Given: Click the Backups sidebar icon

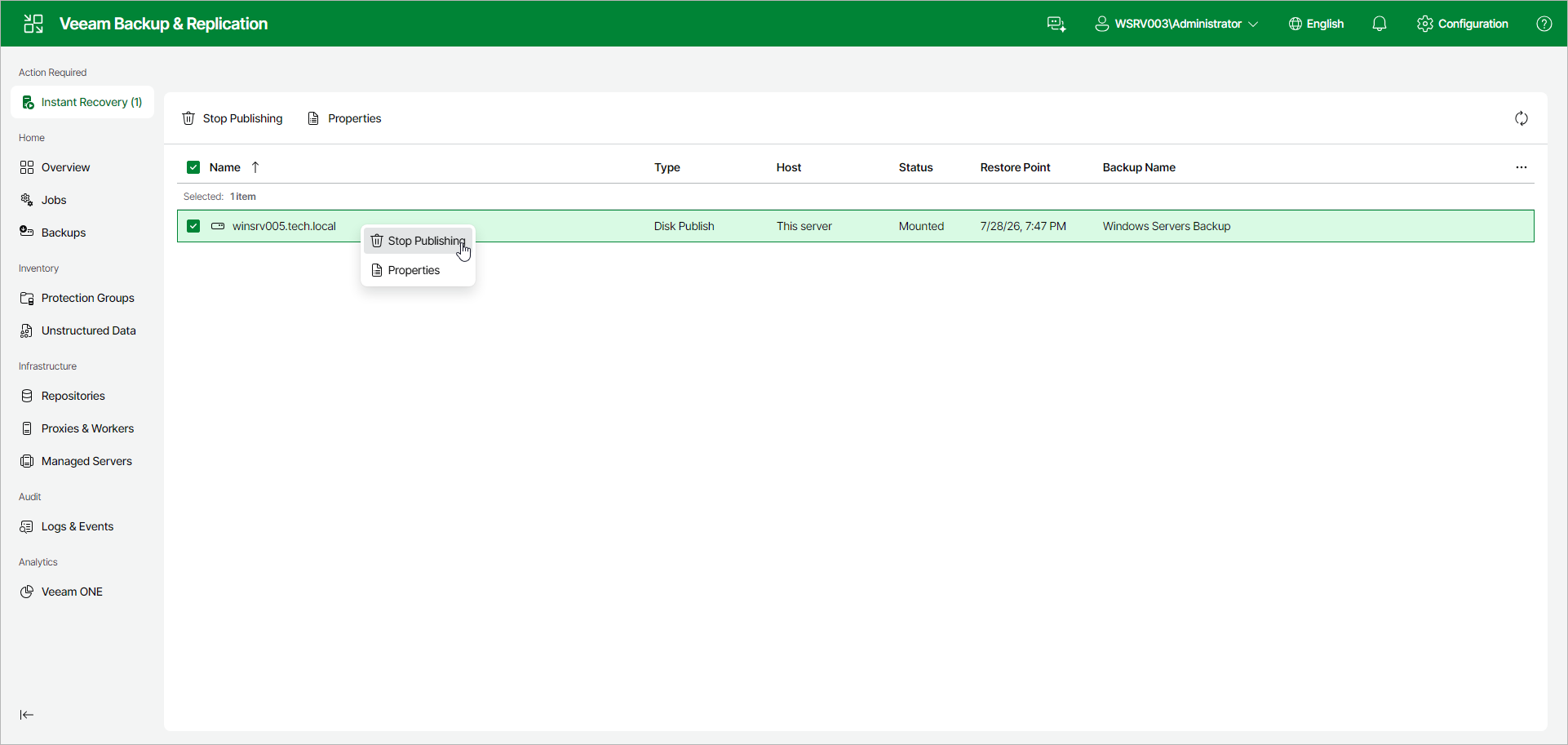Looking at the screenshot, I should coord(27,232).
